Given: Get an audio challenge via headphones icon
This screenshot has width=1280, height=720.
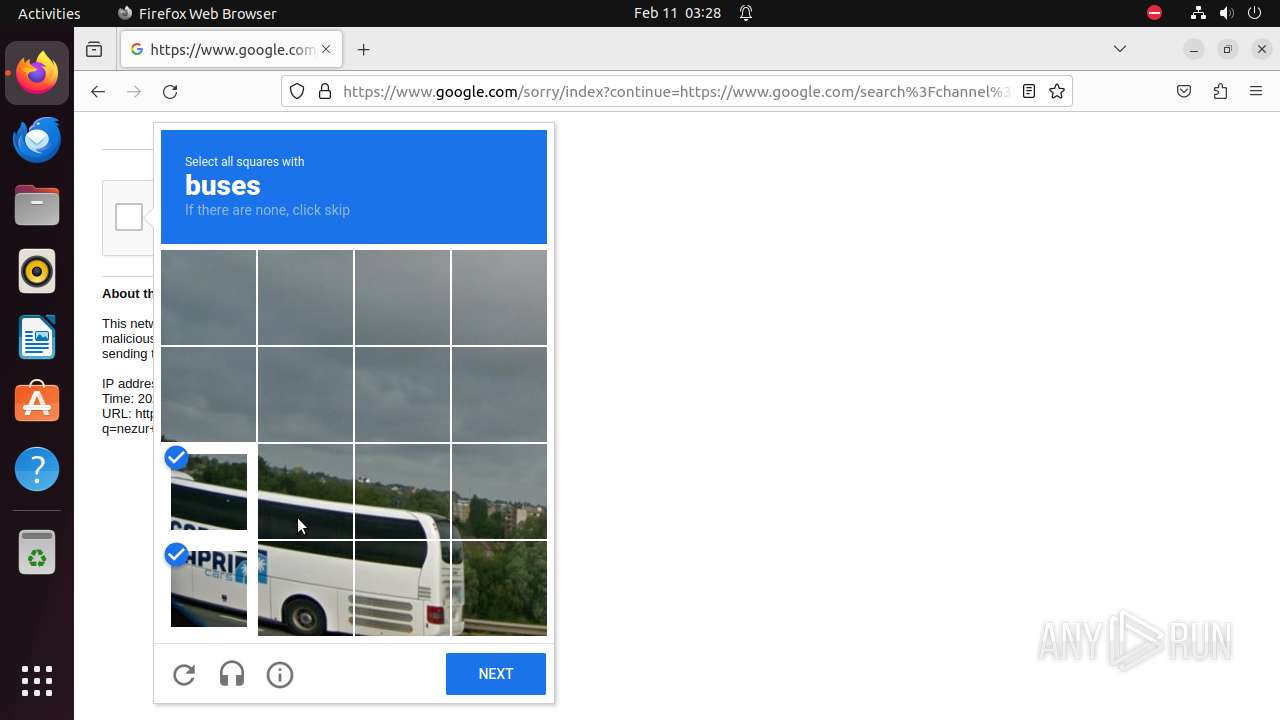Looking at the screenshot, I should (232, 675).
